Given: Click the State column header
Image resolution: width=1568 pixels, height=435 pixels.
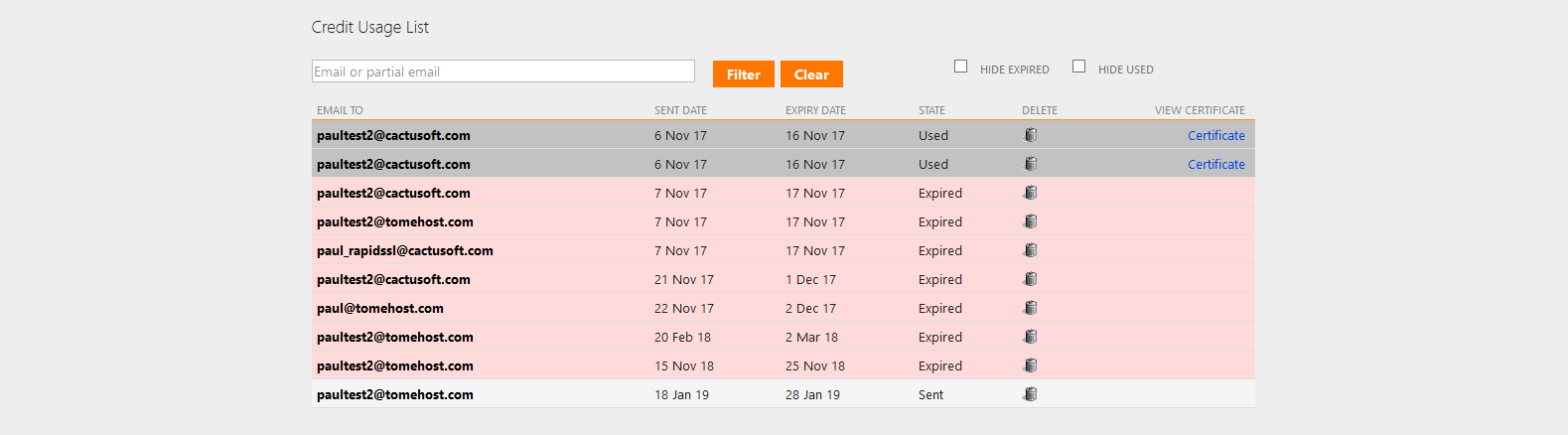Looking at the screenshot, I should 931,110.
